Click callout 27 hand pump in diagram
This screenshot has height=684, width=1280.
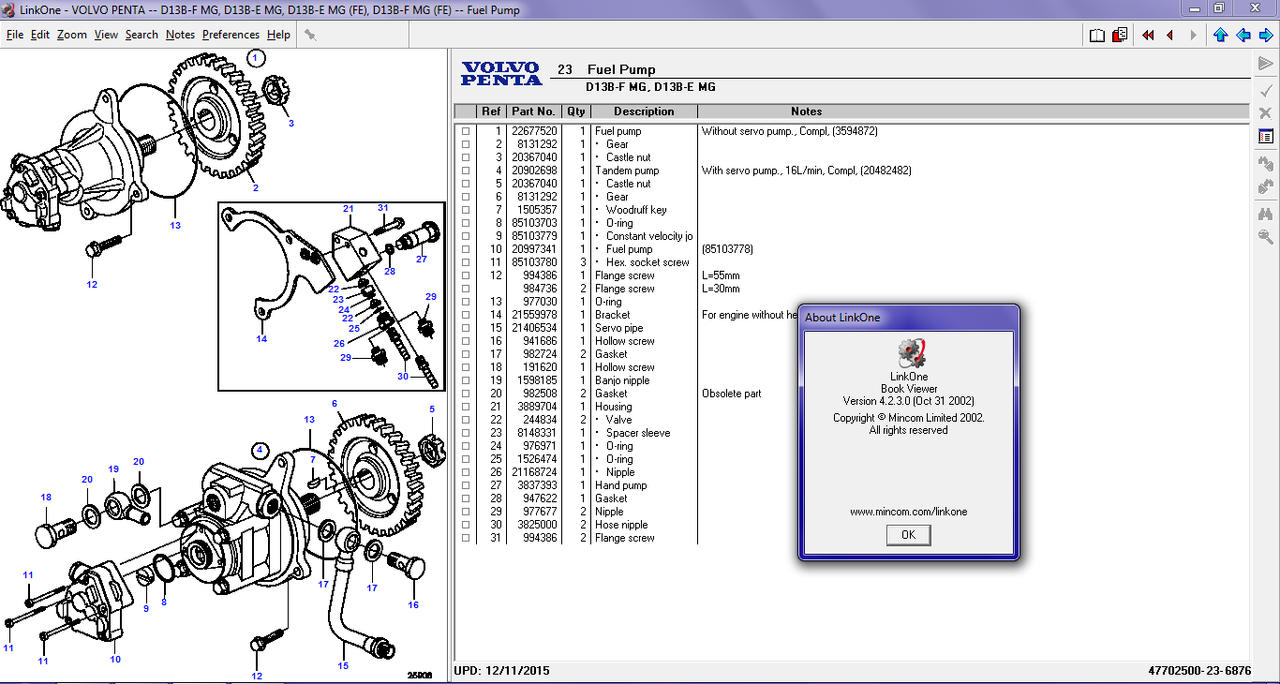click(x=421, y=259)
